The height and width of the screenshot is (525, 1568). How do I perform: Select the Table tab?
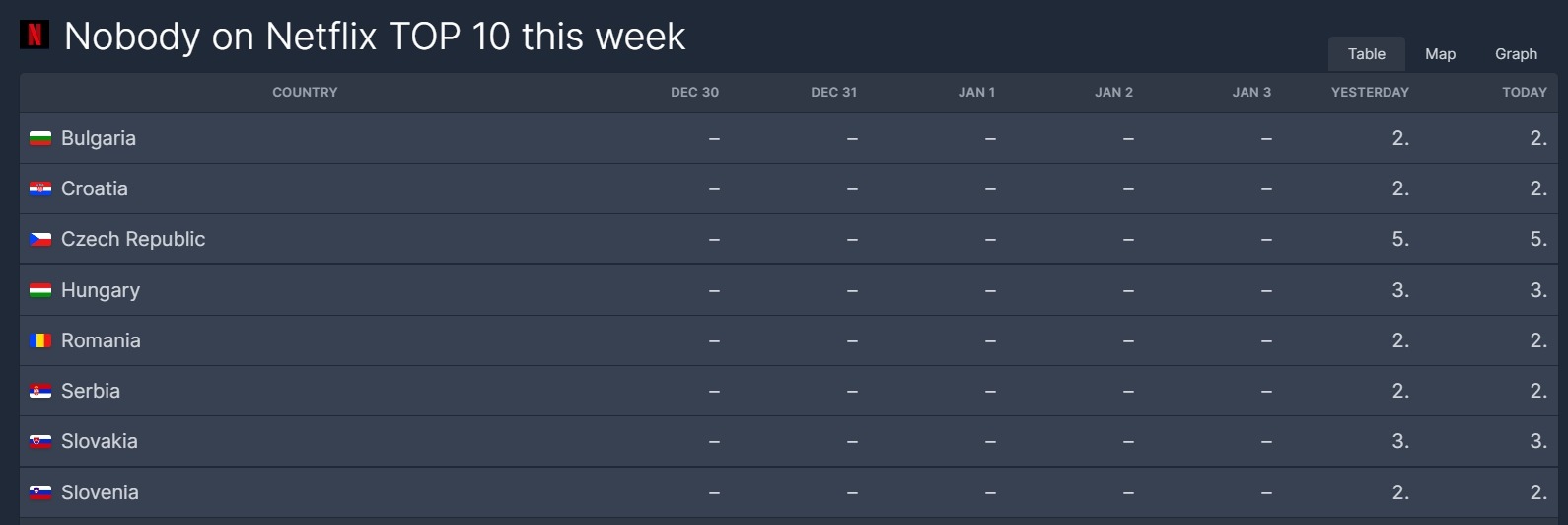click(1366, 54)
